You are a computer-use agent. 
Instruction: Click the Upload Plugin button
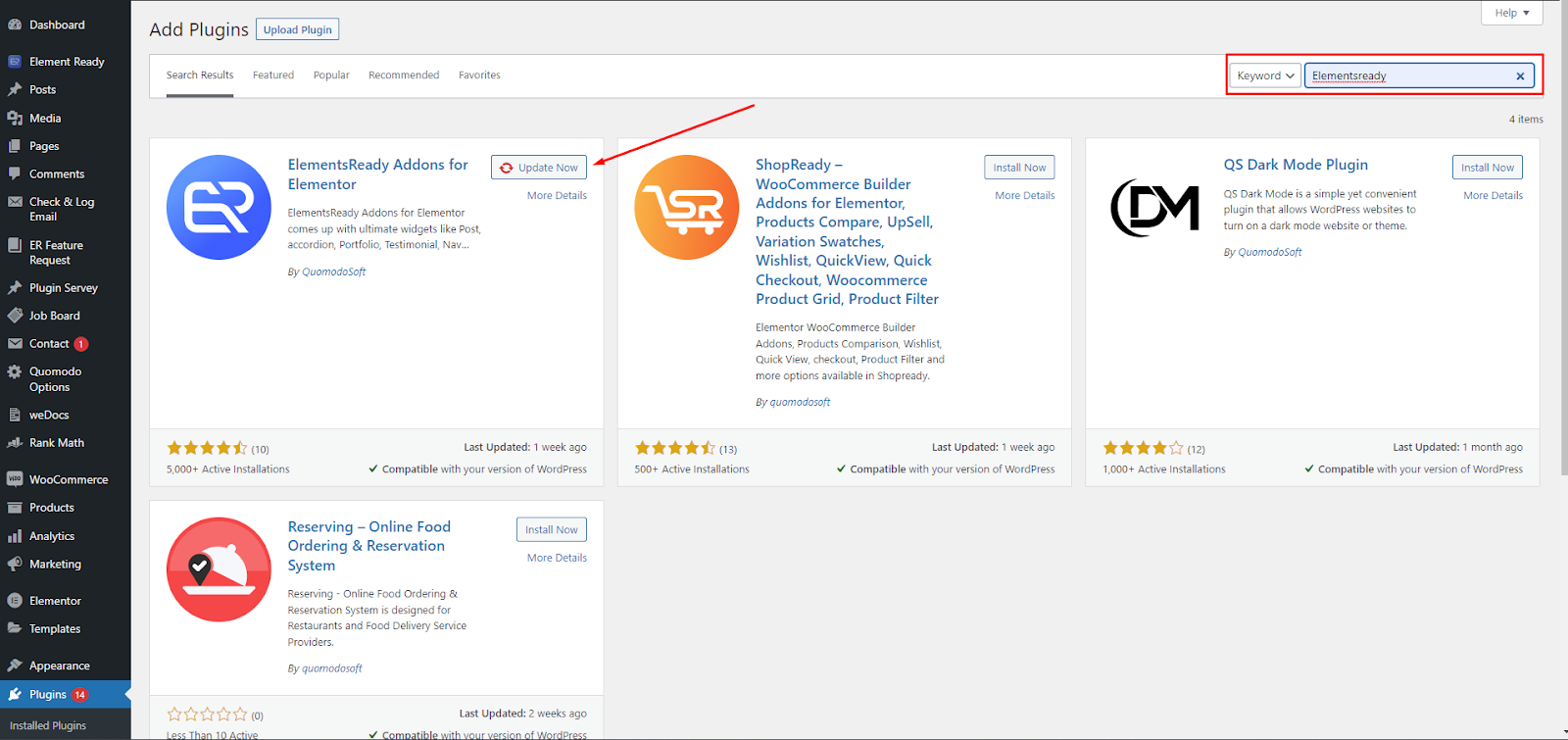(x=297, y=29)
